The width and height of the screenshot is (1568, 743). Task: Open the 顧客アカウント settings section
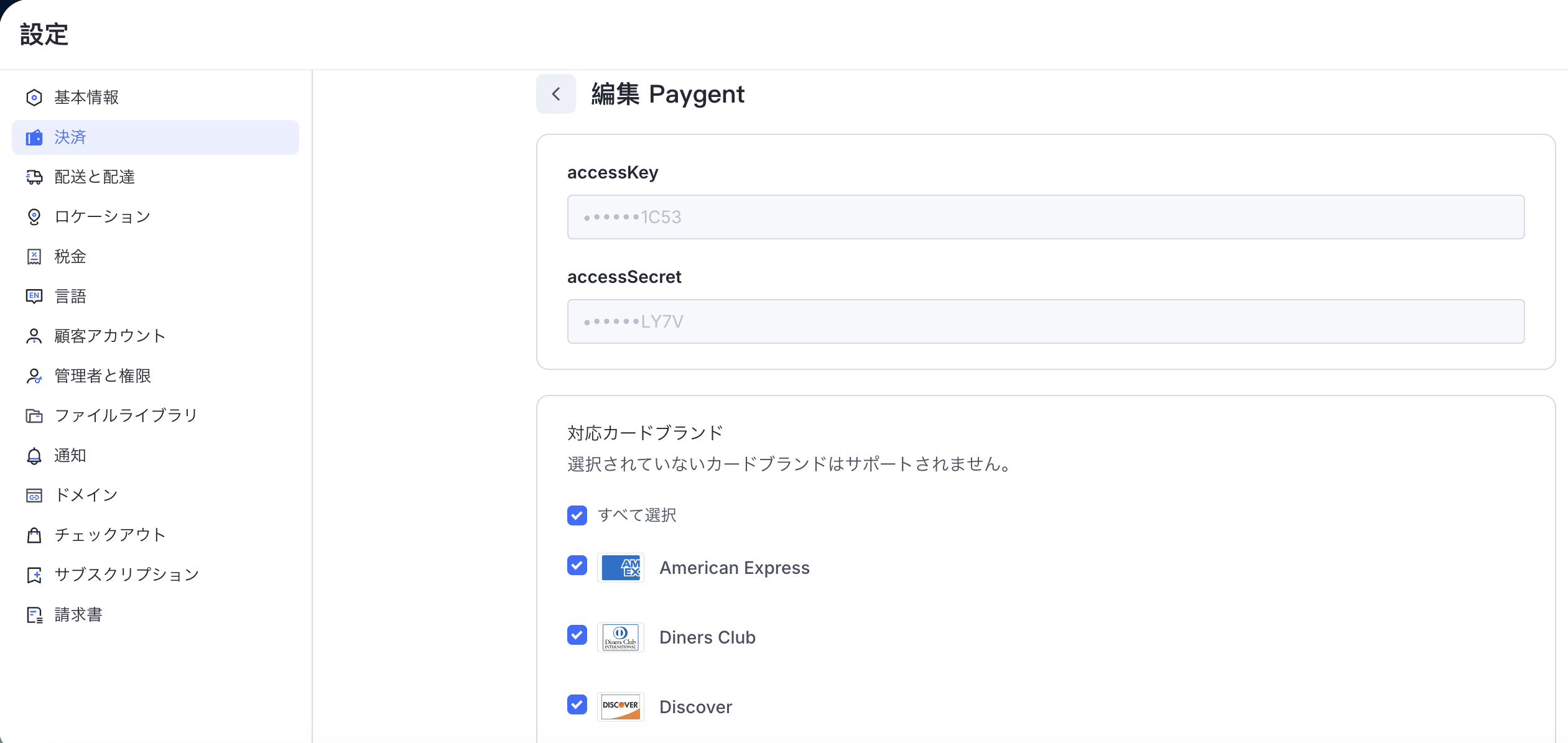coord(110,336)
